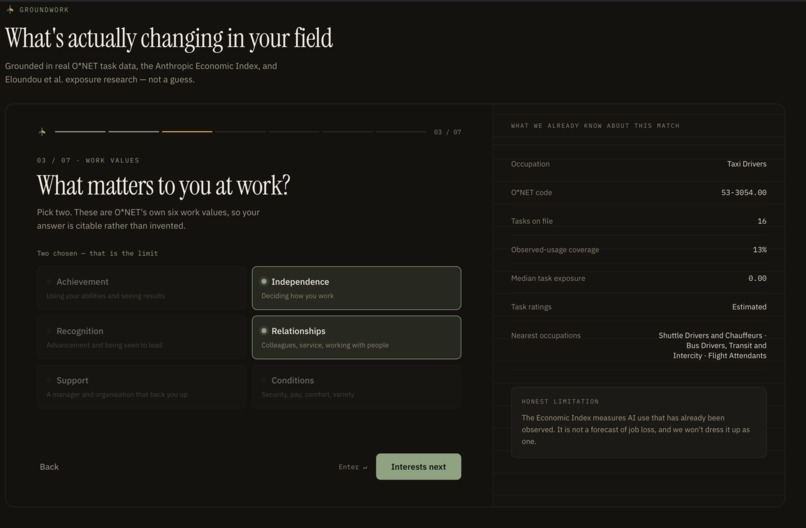Viewport: 806px width, 528px height.
Task: Click the Nearest occupations list text
Action: click(712, 345)
